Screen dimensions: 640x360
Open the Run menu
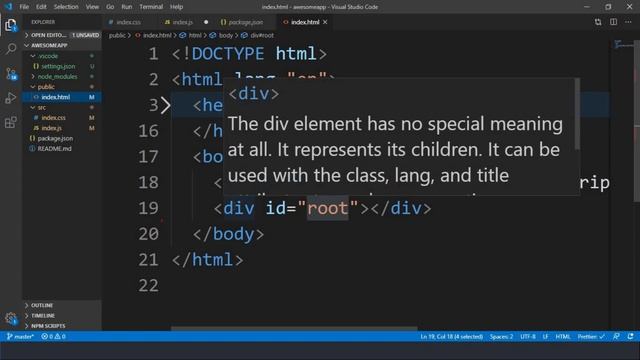coord(127,7)
